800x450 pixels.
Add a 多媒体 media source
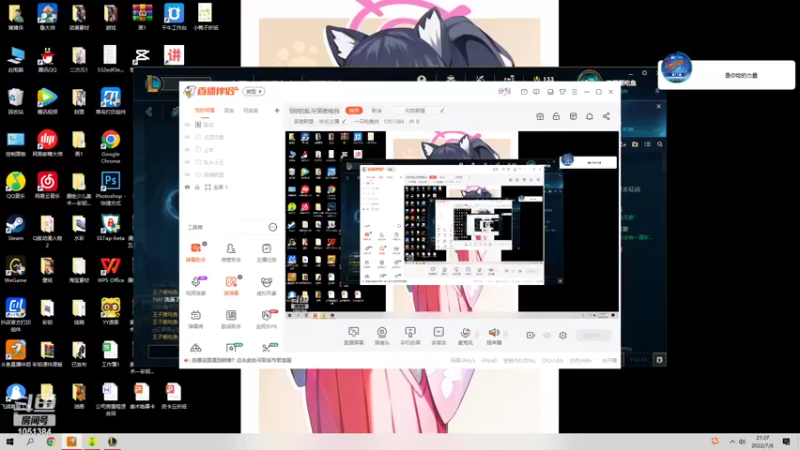coord(438,336)
